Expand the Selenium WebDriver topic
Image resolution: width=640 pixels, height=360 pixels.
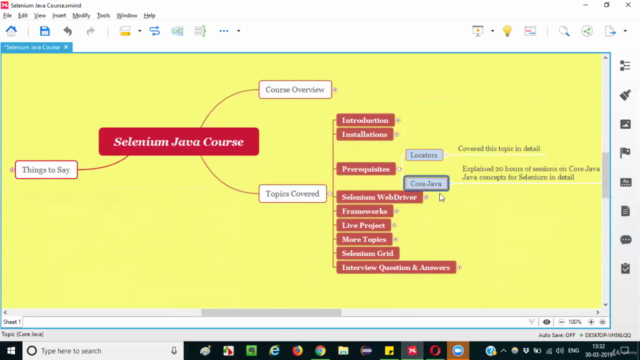[x=426, y=197]
